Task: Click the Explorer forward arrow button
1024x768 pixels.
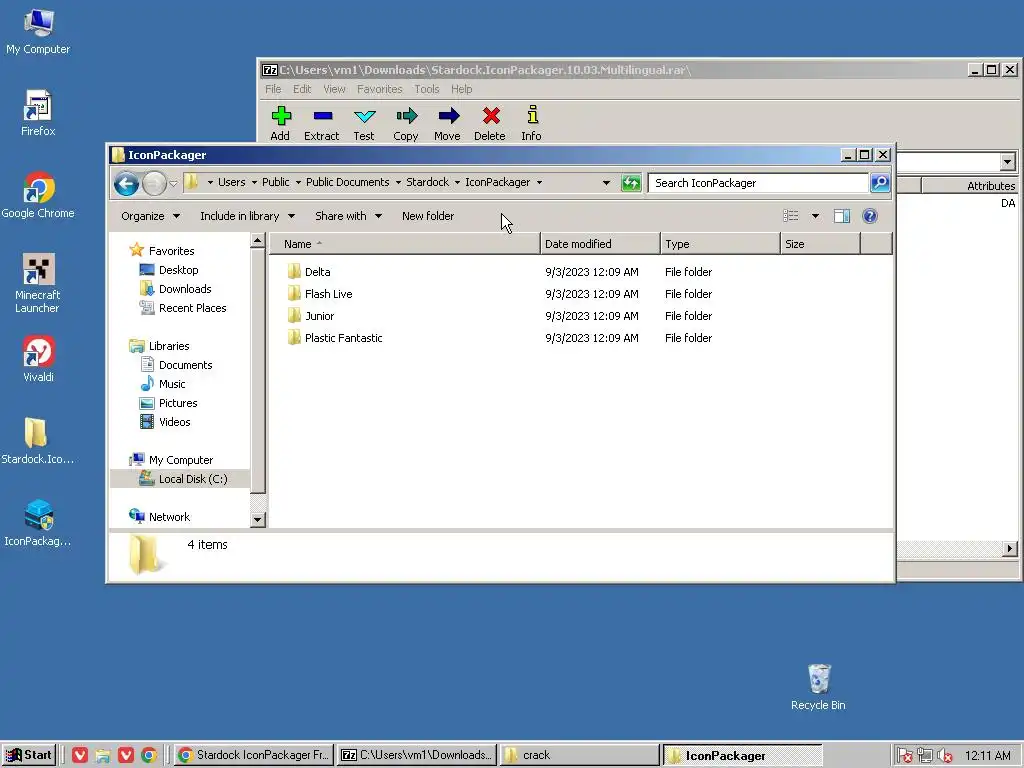Action: pyautogui.click(x=154, y=184)
